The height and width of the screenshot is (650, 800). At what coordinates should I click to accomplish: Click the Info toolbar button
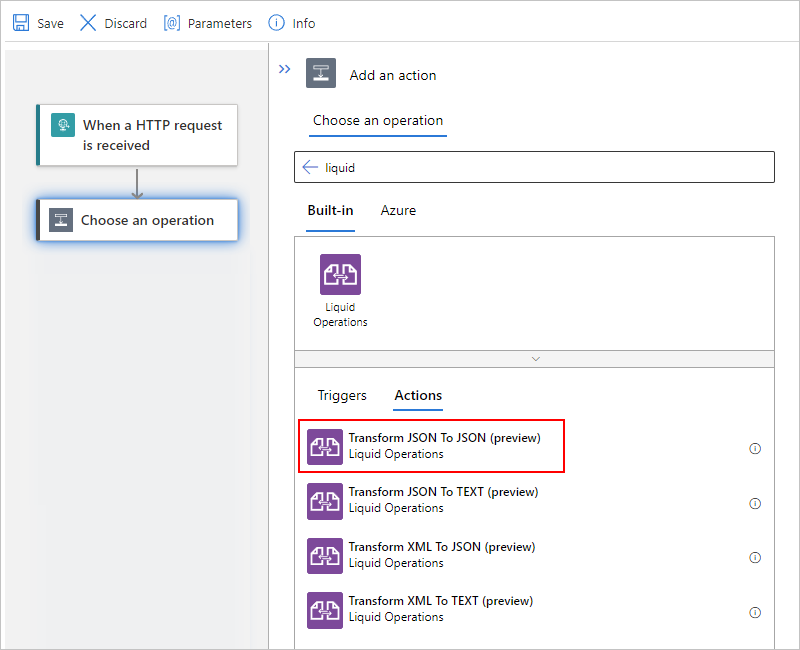tap(292, 23)
